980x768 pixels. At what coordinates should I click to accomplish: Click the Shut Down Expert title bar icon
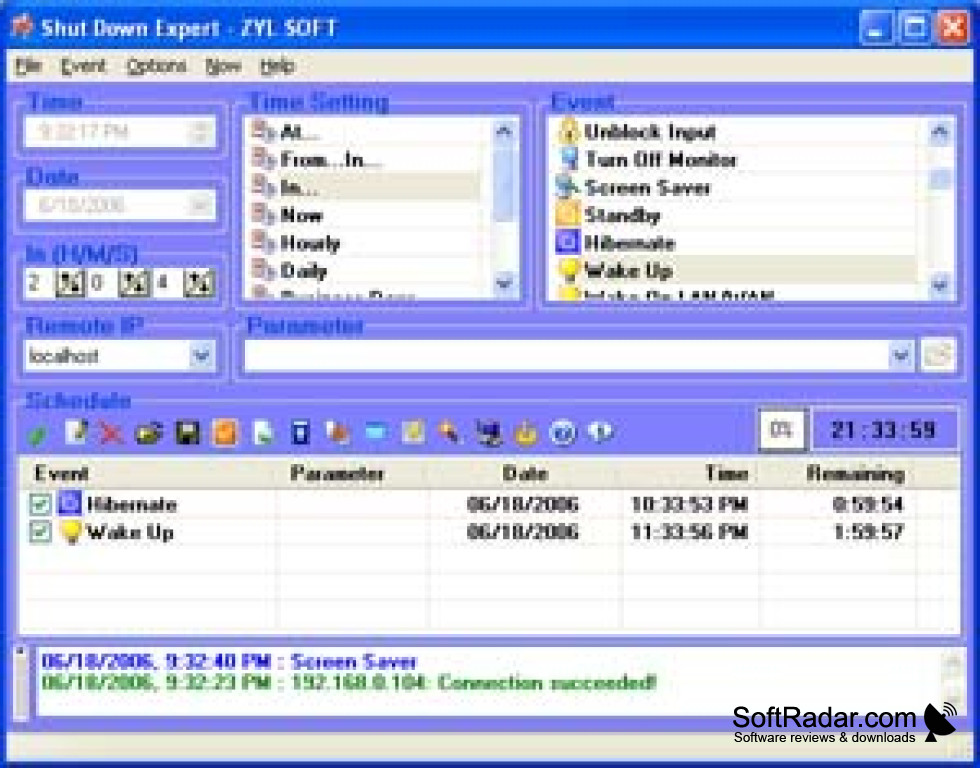[x=22, y=26]
